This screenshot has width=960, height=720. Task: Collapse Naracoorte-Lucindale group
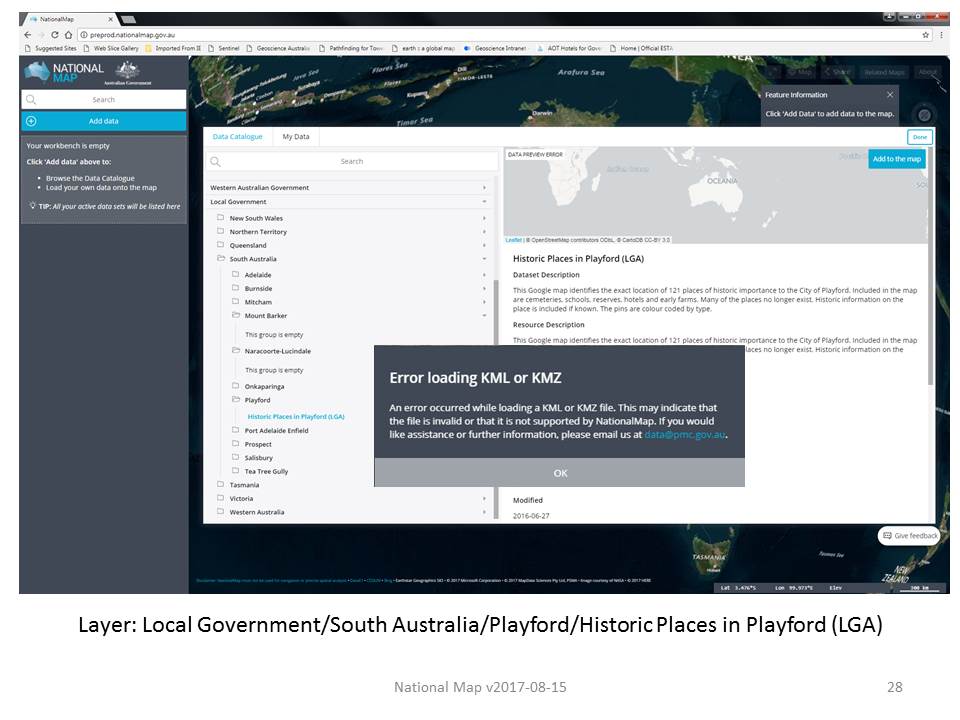pos(277,351)
